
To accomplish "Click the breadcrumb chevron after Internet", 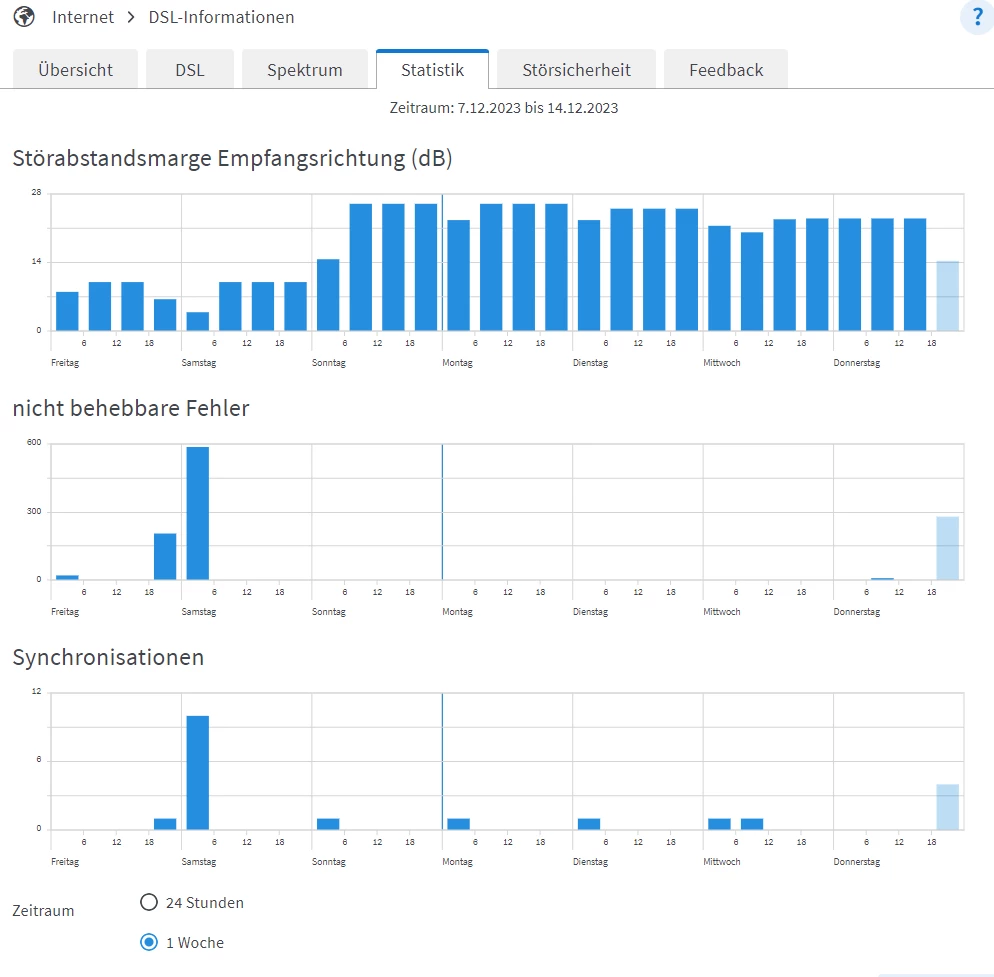I will click(131, 17).
